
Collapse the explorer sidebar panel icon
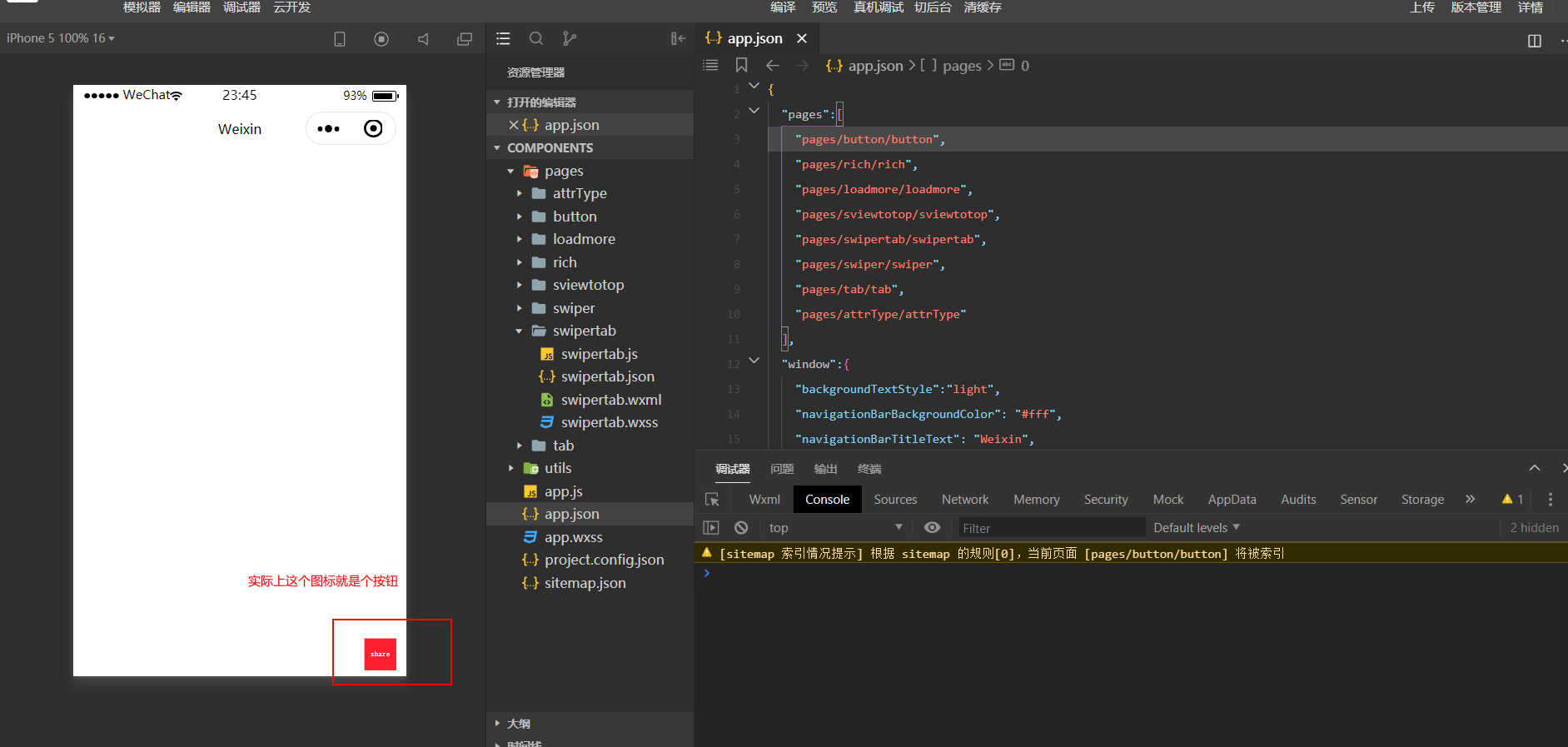678,38
